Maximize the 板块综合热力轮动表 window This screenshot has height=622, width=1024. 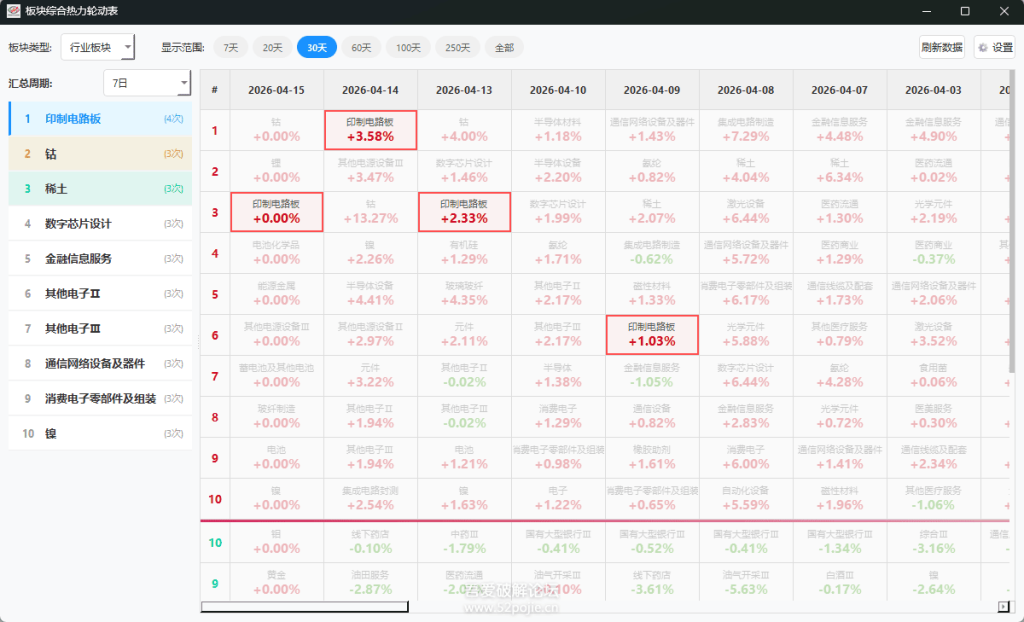(965, 11)
